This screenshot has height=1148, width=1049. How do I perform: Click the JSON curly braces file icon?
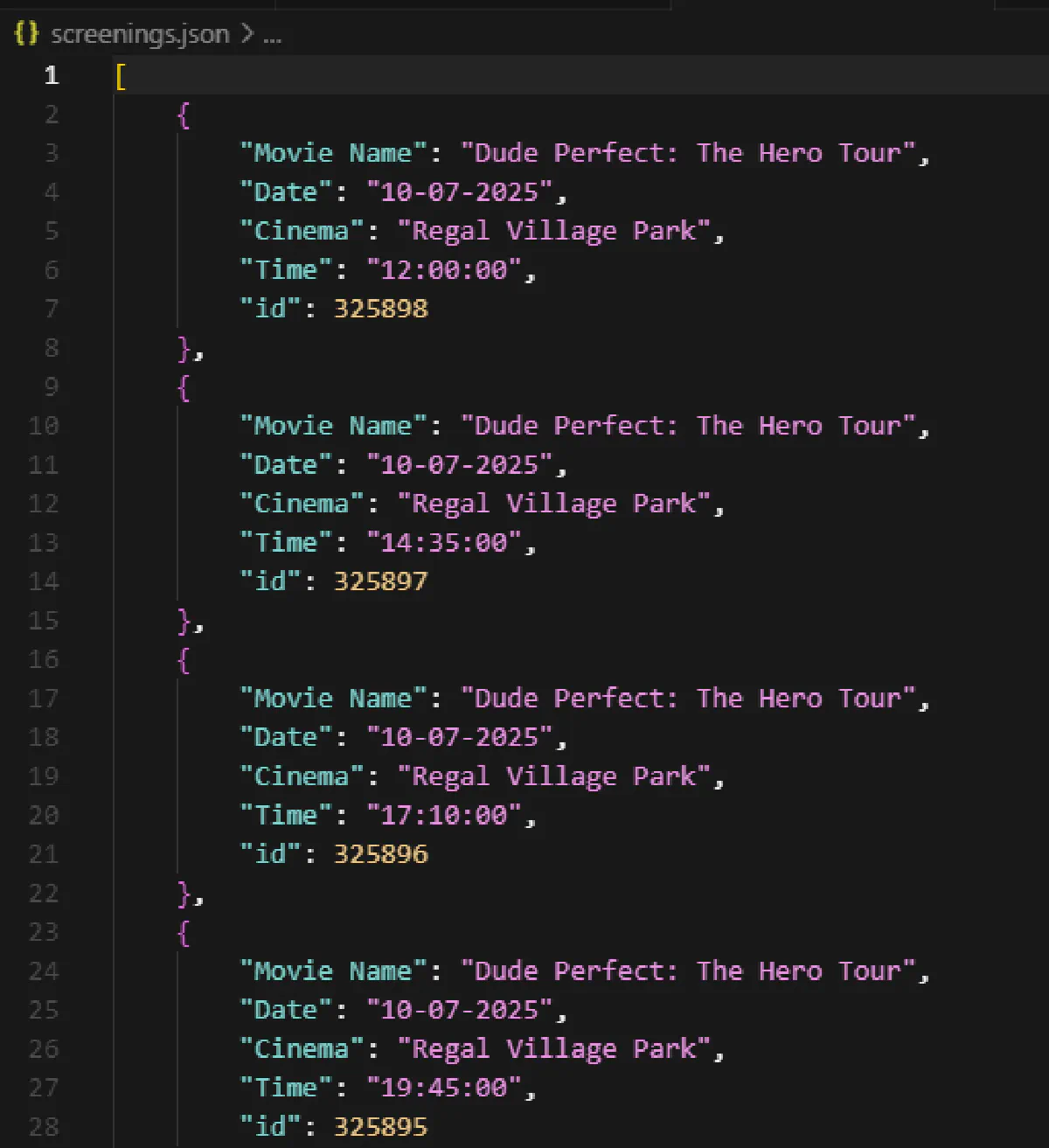24,35
